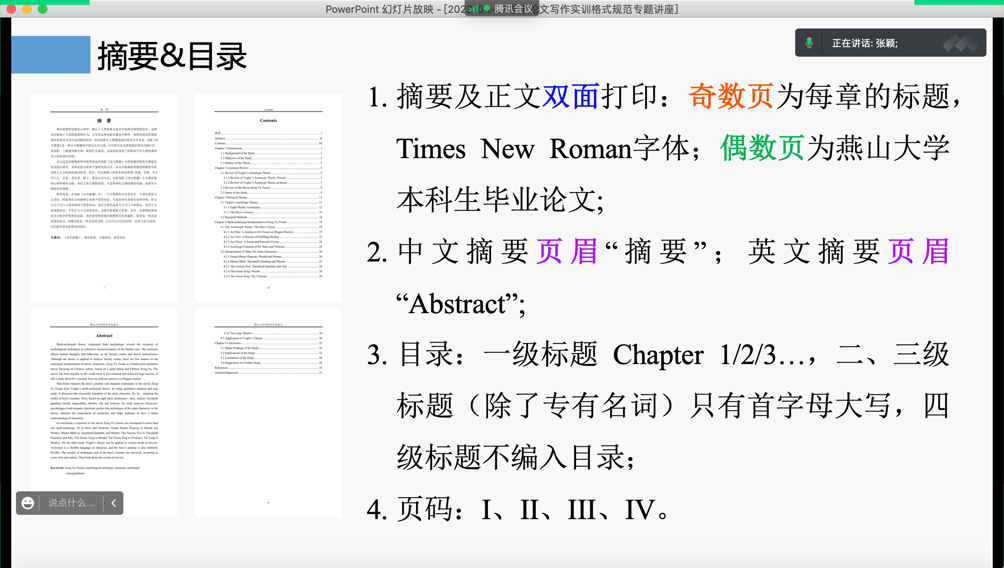Viewport: 1004px width, 568px height.
Task: Click the blue word '双面' in point 1
Action: (x=570, y=96)
